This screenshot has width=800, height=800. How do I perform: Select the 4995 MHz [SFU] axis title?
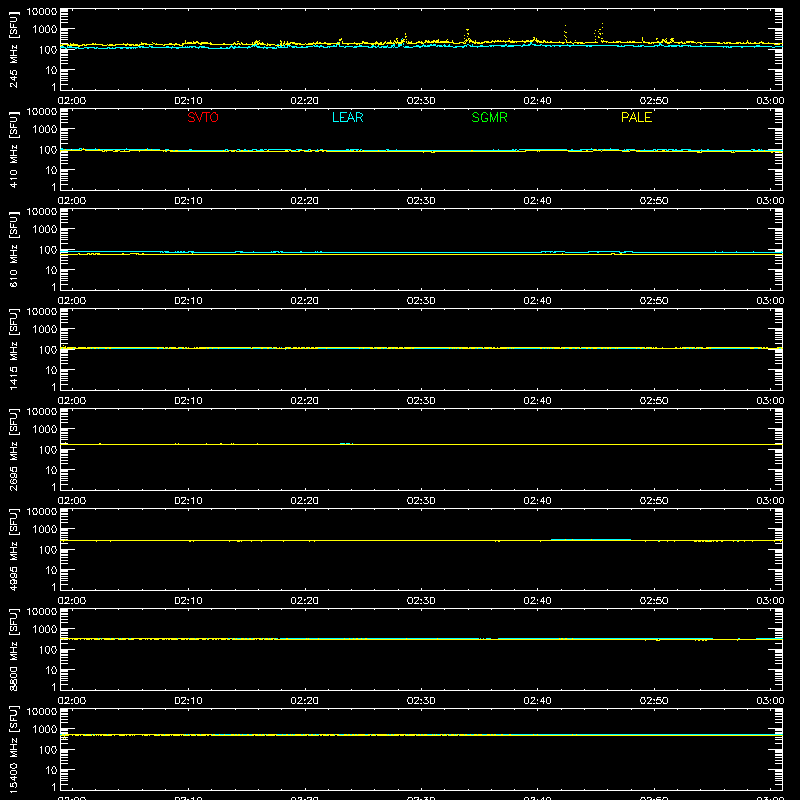click(14, 550)
